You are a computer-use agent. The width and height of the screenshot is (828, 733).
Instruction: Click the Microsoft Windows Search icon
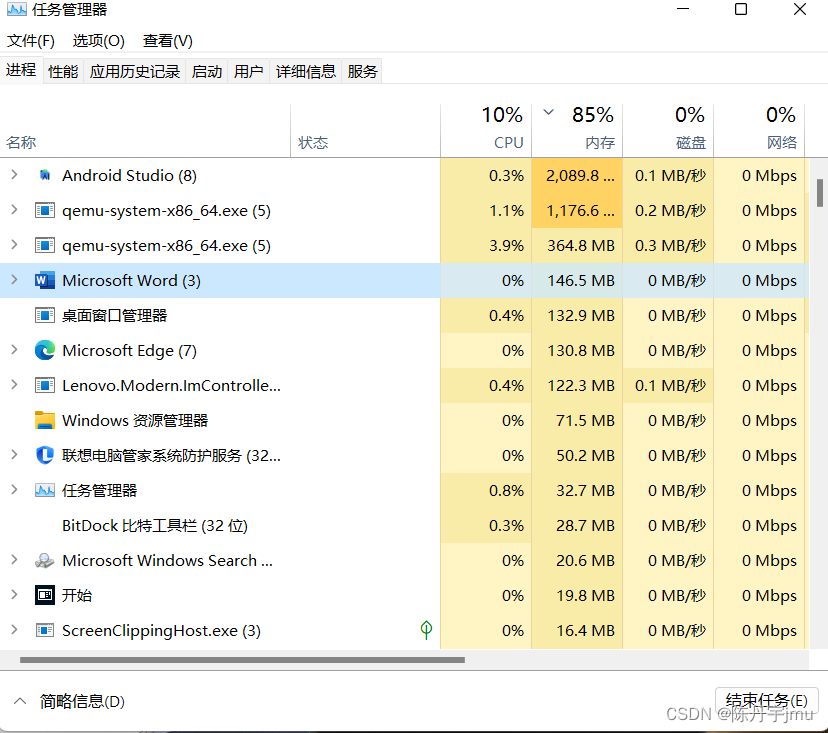(x=45, y=560)
